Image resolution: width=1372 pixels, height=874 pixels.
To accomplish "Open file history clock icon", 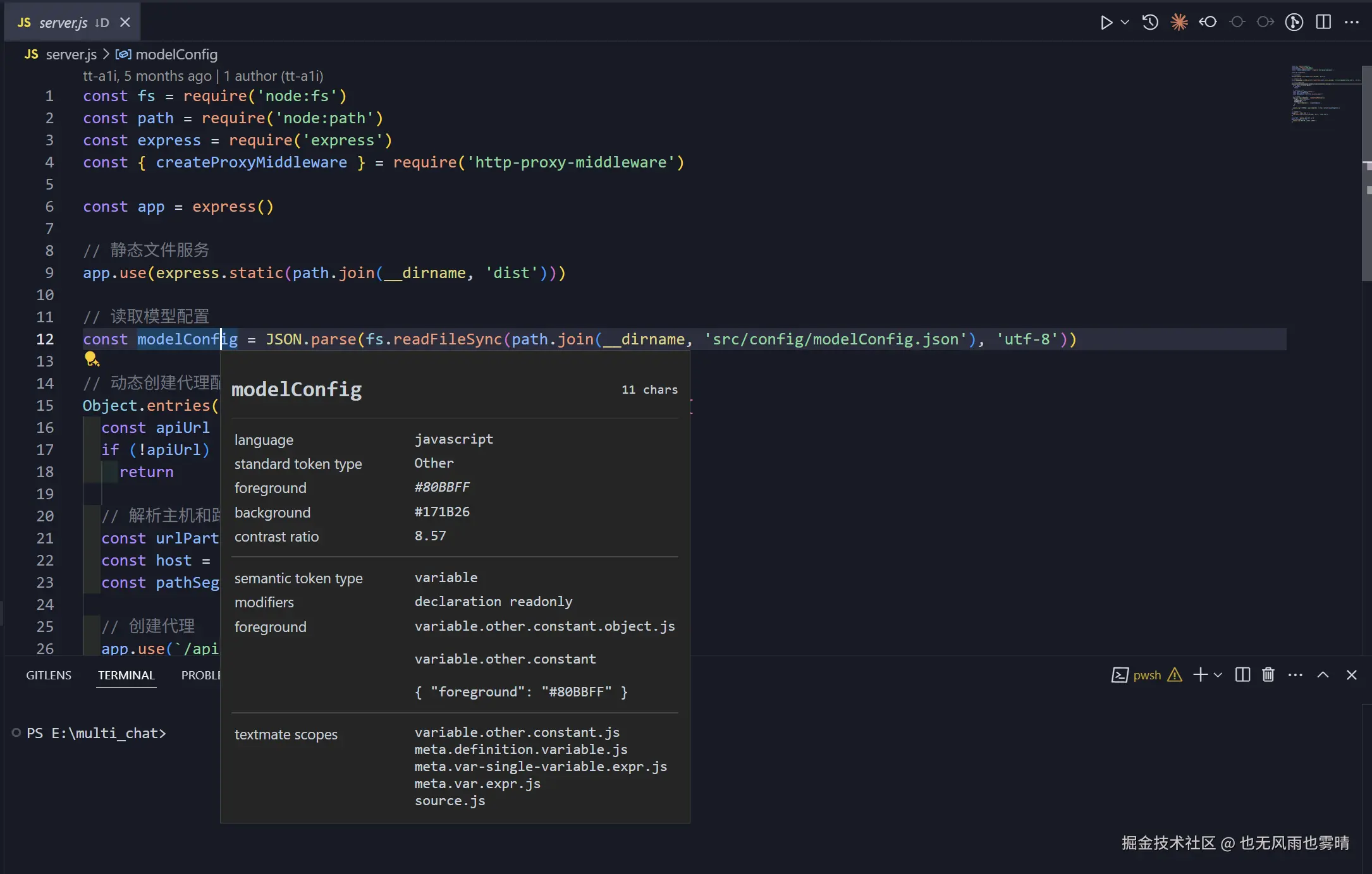I will (1150, 23).
